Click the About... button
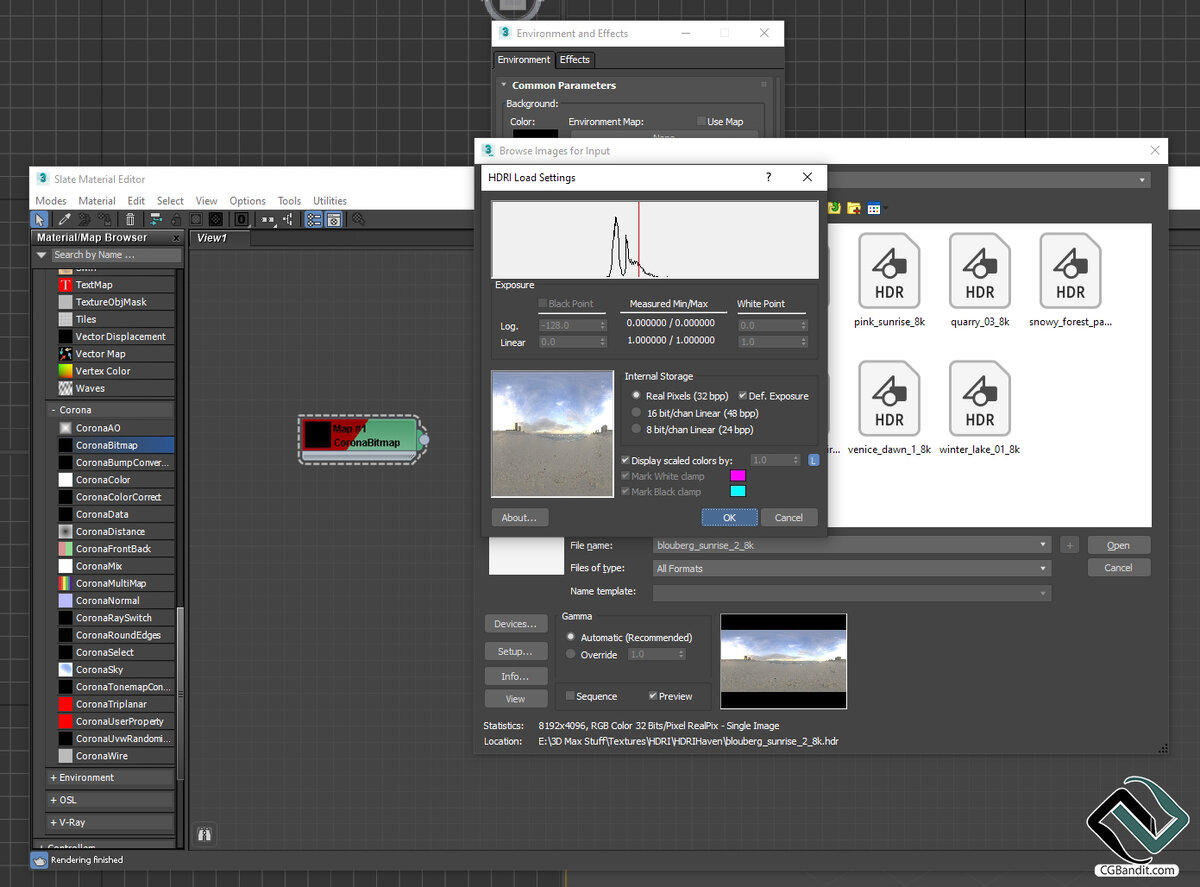 tap(520, 517)
